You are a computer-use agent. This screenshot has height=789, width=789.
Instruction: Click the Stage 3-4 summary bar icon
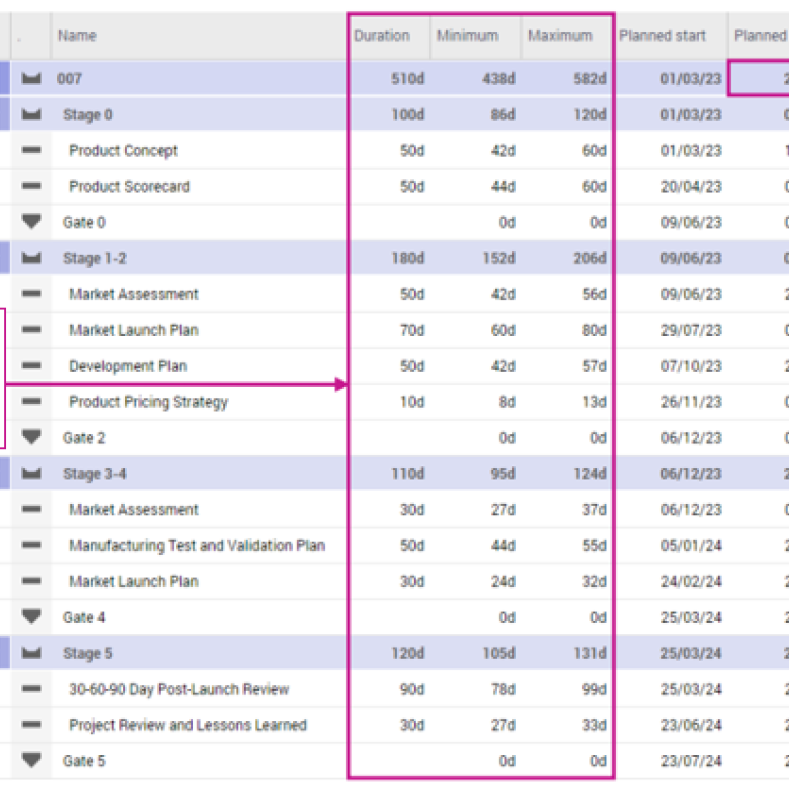(31, 474)
